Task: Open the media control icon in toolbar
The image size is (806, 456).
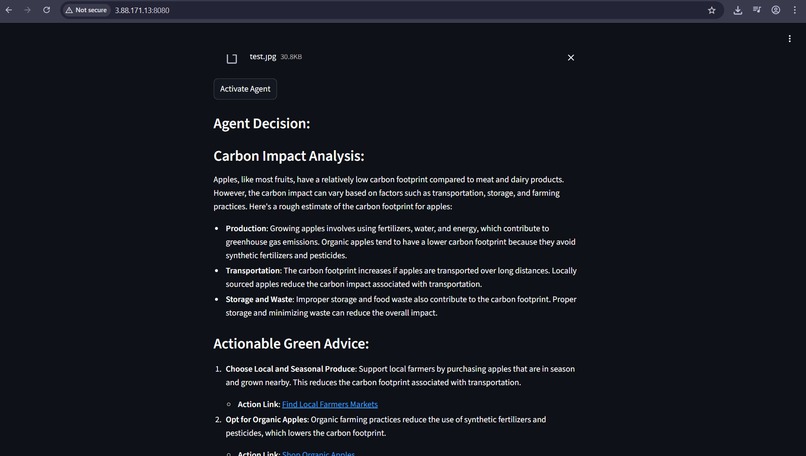Action: coord(757,10)
